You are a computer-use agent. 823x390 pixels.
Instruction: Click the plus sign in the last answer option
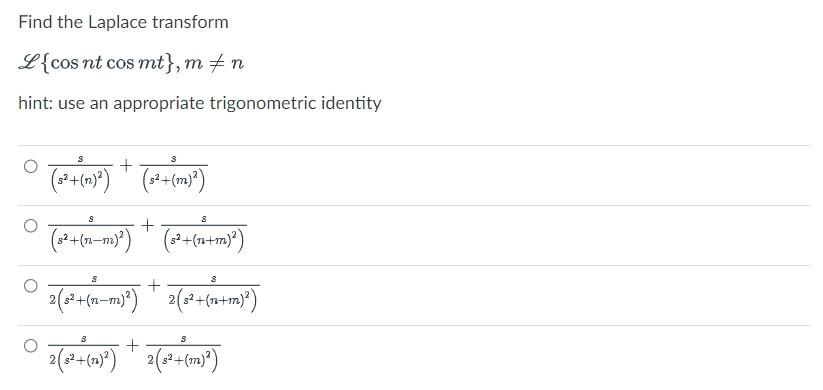pos(133,345)
